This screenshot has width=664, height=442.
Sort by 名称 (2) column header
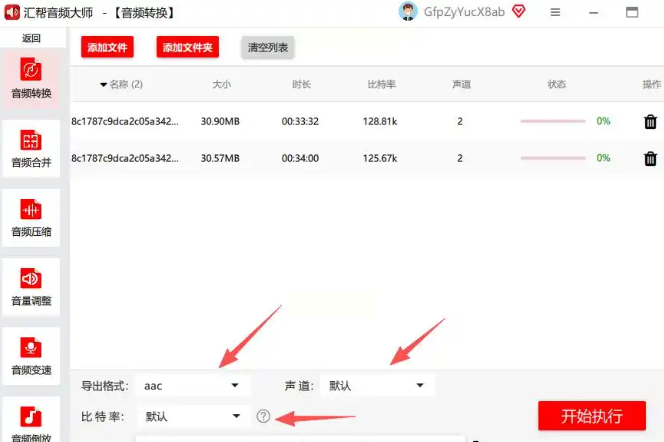click(x=122, y=84)
